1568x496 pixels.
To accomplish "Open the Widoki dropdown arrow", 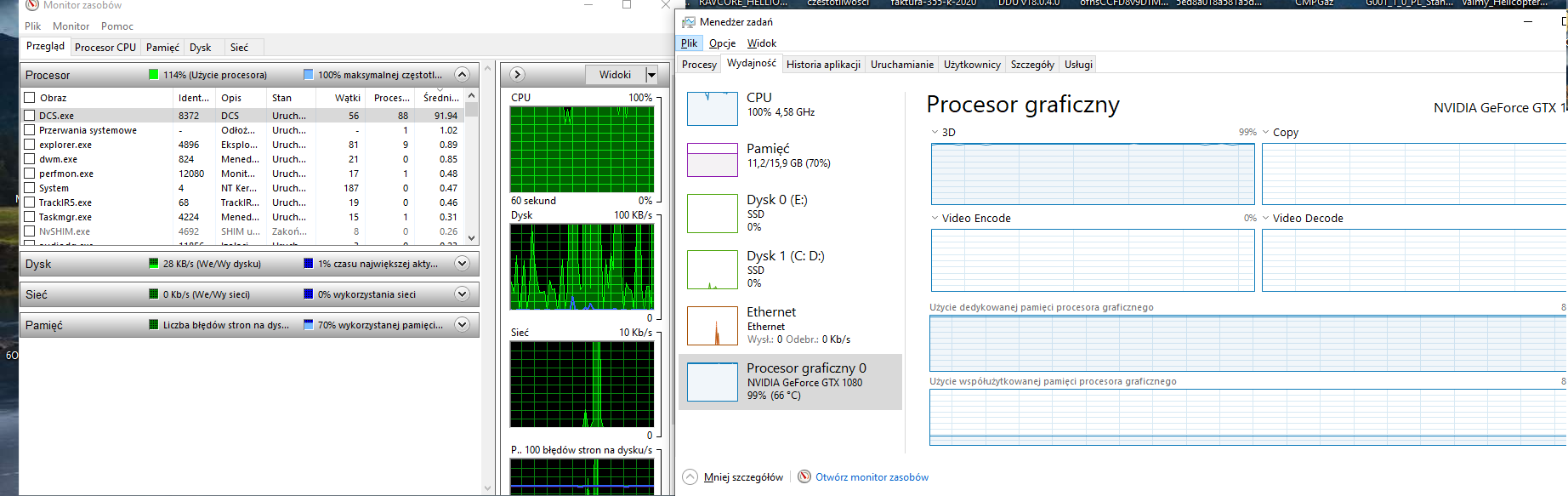I will pyautogui.click(x=651, y=75).
